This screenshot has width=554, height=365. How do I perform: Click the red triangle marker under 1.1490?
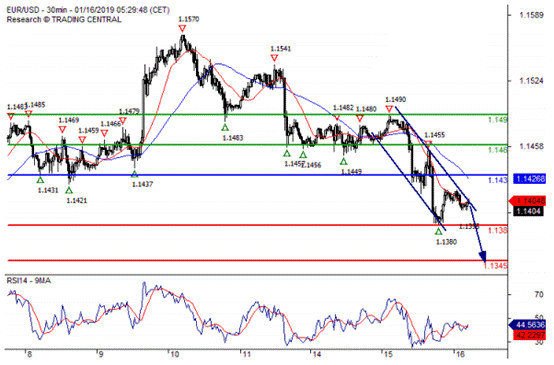(x=389, y=109)
